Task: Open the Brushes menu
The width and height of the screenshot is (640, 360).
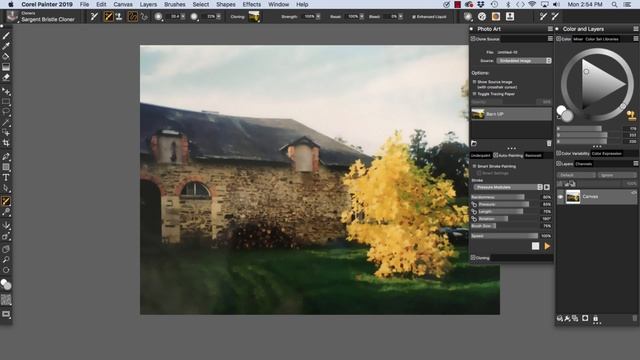Action: pos(175,4)
